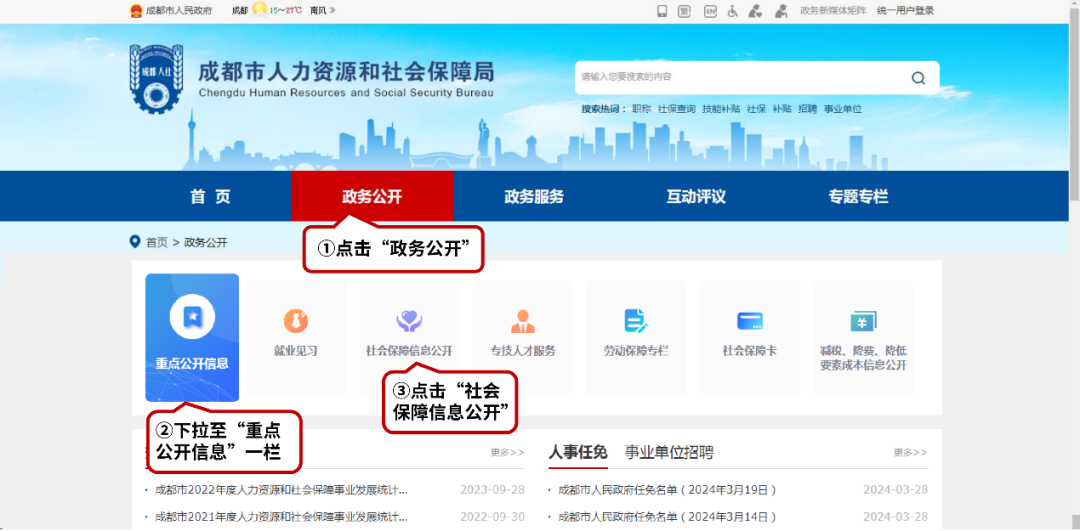This screenshot has height=531, width=1080.
Task: Open the 劳动保障专栏 icon card
Action: point(636,337)
